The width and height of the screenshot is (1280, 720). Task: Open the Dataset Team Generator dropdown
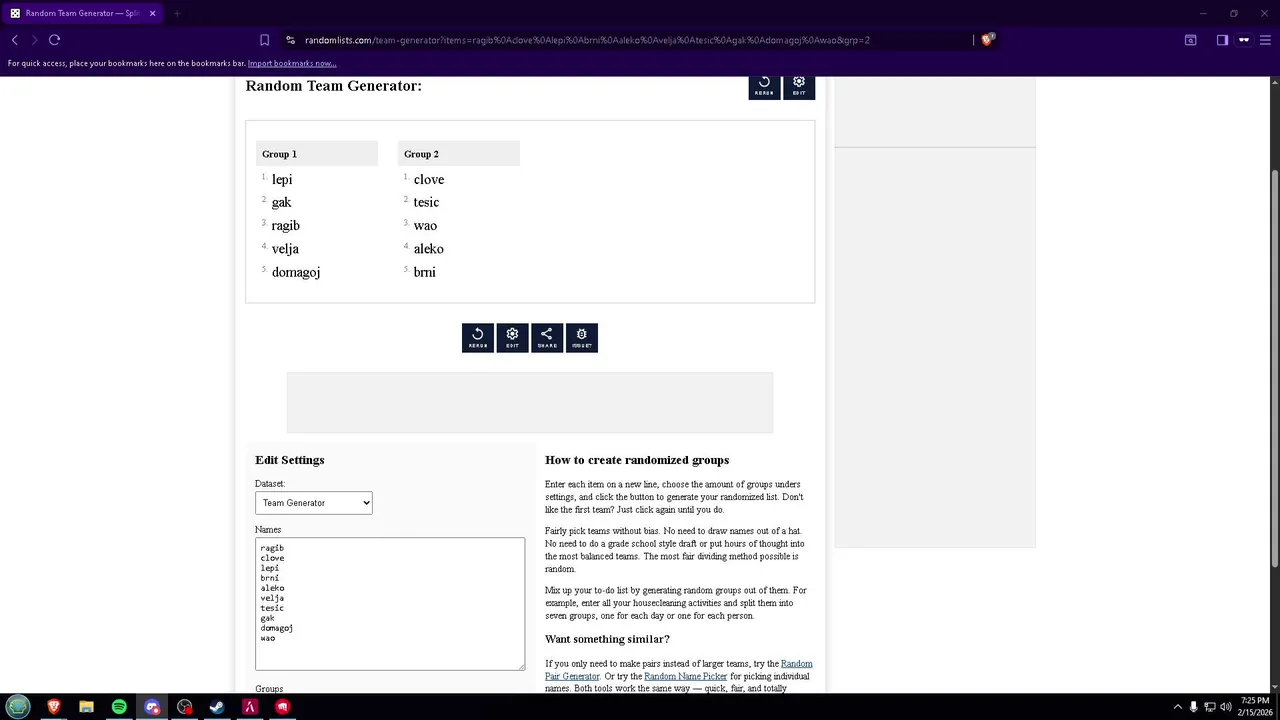(x=314, y=503)
